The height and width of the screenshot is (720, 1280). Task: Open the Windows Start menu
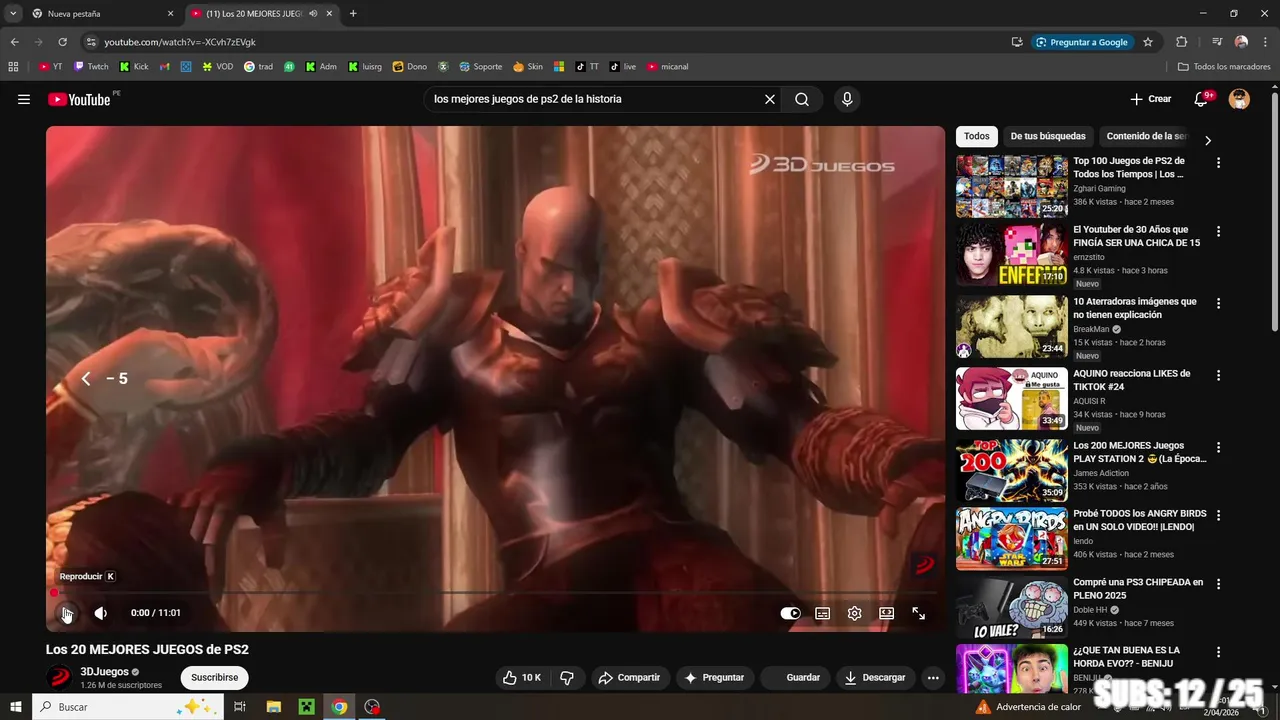click(x=16, y=707)
